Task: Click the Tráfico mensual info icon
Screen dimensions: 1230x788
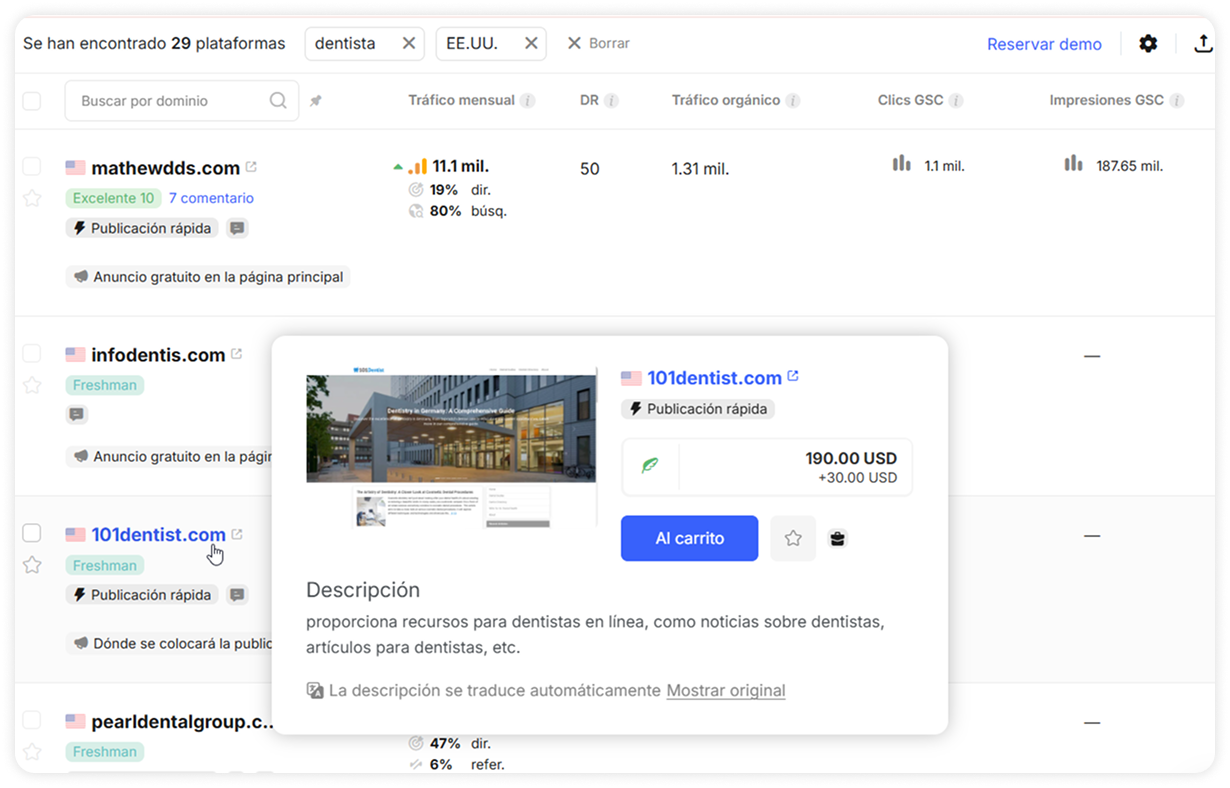Action: 527,101
